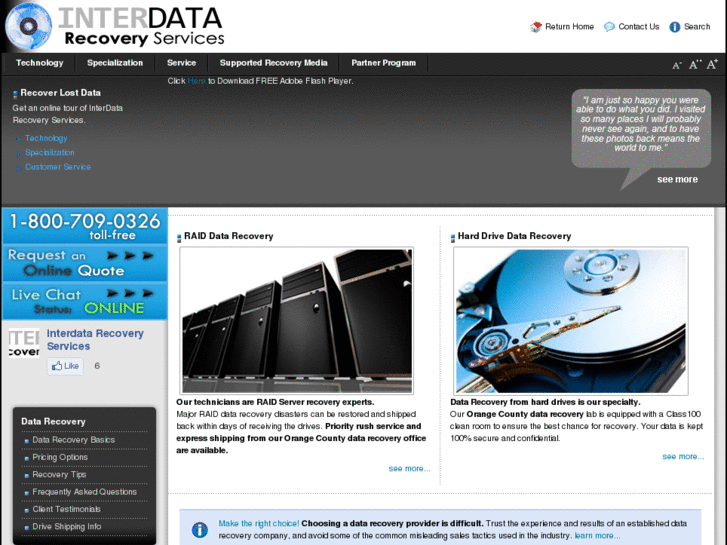Click 'see more' under the testimonial
727x545 pixels.
point(677,180)
